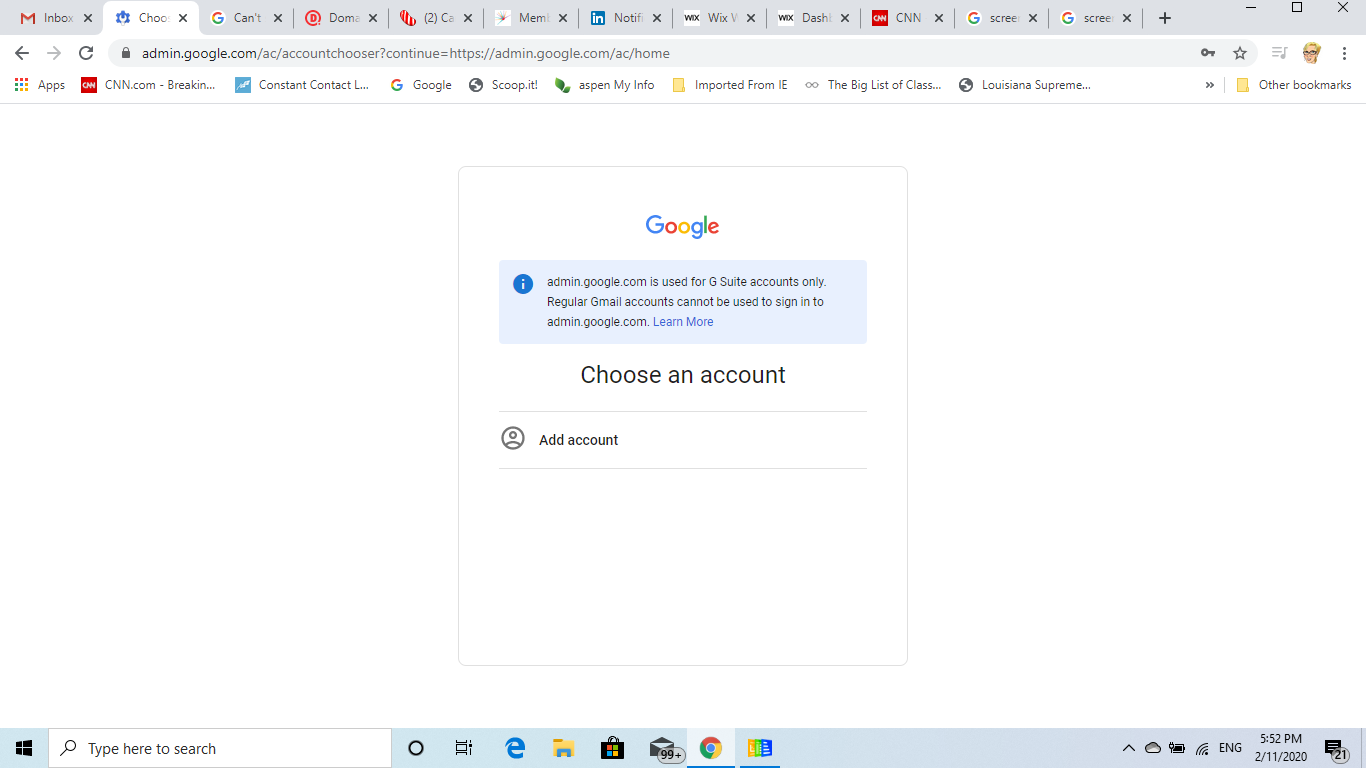Image resolution: width=1366 pixels, height=768 pixels.
Task: View site info via the lock icon
Action: pos(126,53)
